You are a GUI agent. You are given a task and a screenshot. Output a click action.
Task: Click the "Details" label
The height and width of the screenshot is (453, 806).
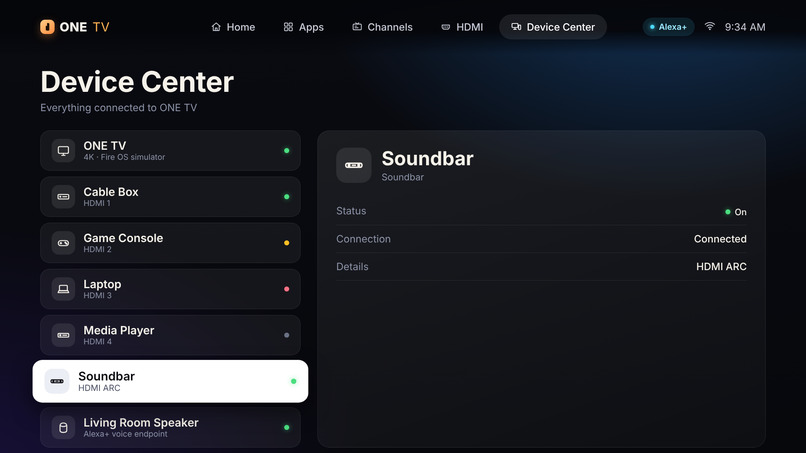pyautogui.click(x=352, y=267)
